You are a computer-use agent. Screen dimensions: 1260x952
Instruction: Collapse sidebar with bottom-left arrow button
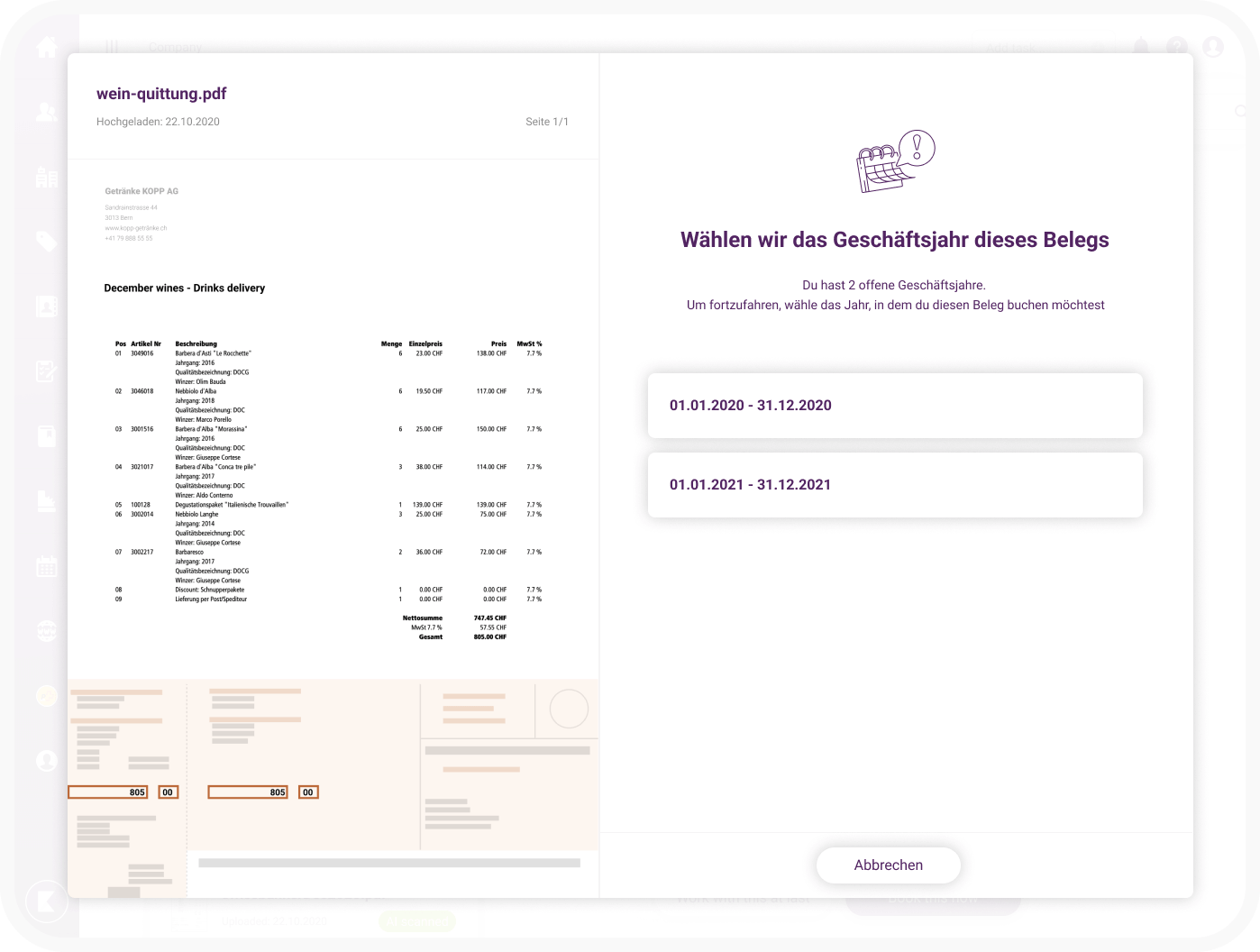click(47, 901)
